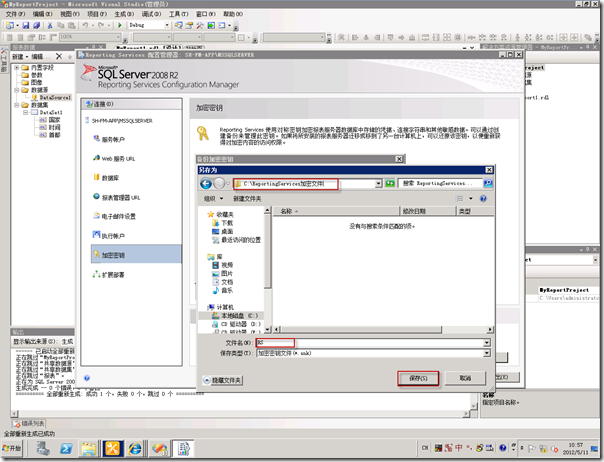604x462 pixels.
Task: Select Local Disk (C:) in navigation pane
Action: pos(235,316)
